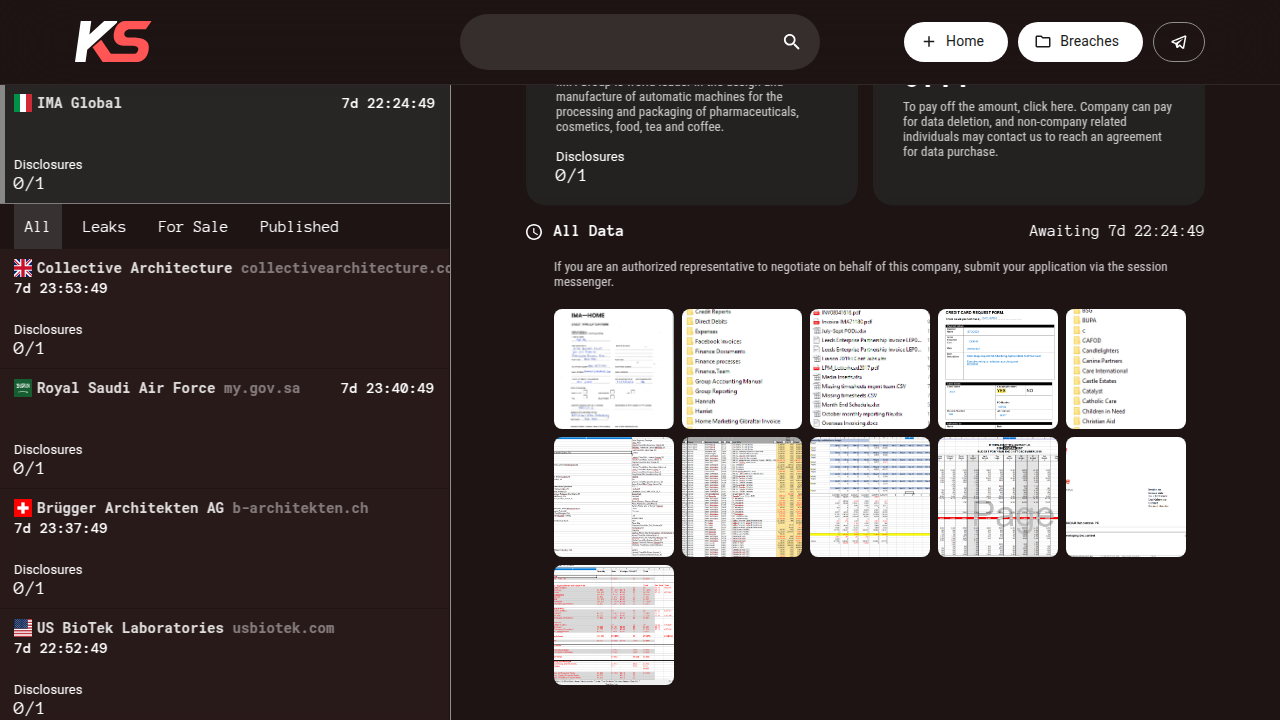Click the folder icon on the Breaches button
This screenshot has height=720, width=1280.
pyautogui.click(x=1043, y=42)
